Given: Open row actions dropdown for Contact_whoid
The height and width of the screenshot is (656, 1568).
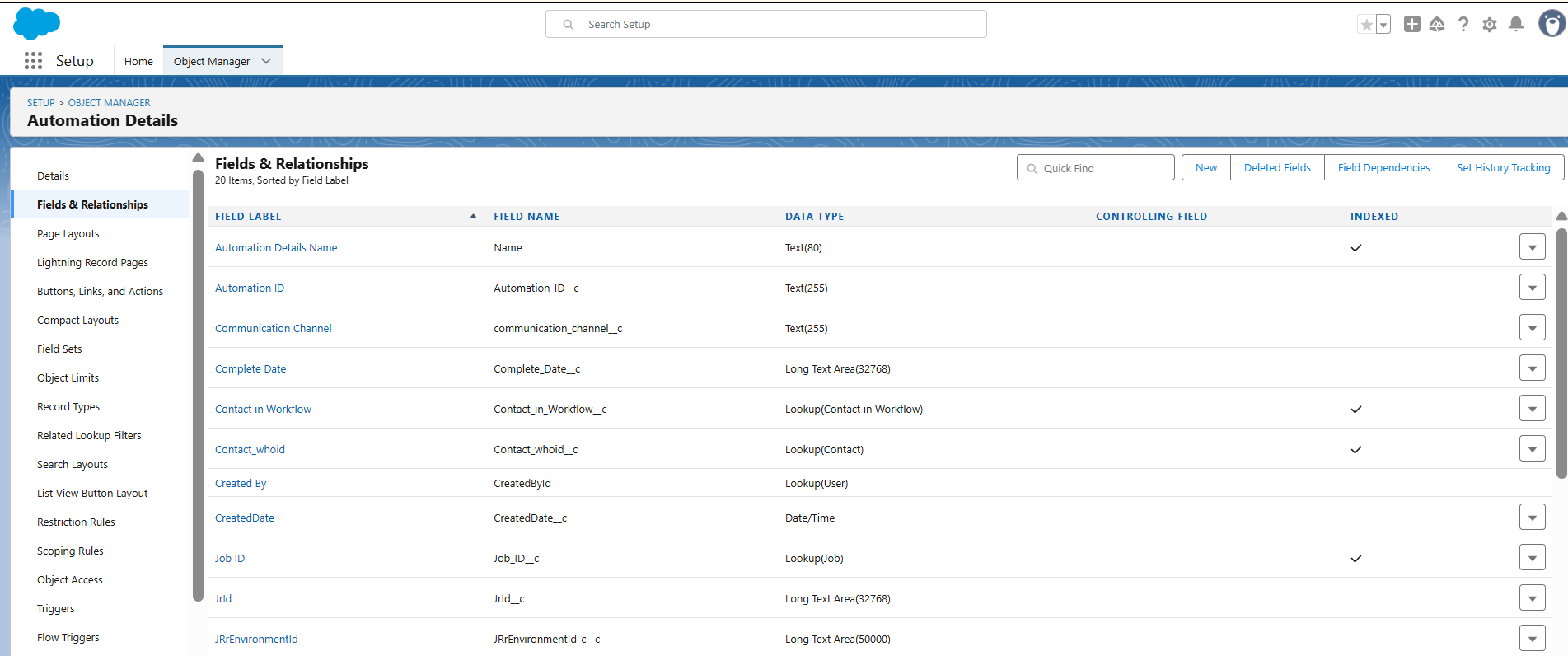Looking at the screenshot, I should click(1533, 448).
